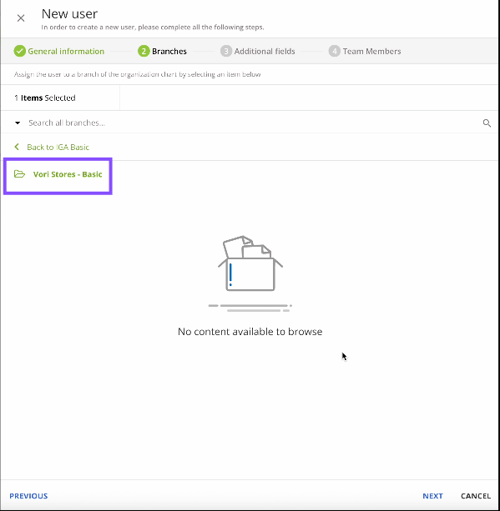Viewport: 500px width, 511px height.
Task: Click the empty box illustration
Action: click(250, 273)
